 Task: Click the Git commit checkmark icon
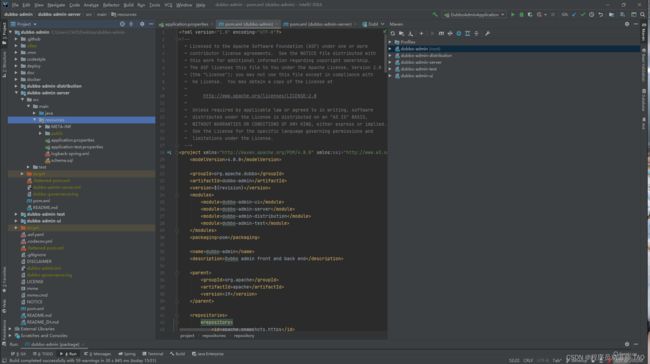[x=582, y=15]
